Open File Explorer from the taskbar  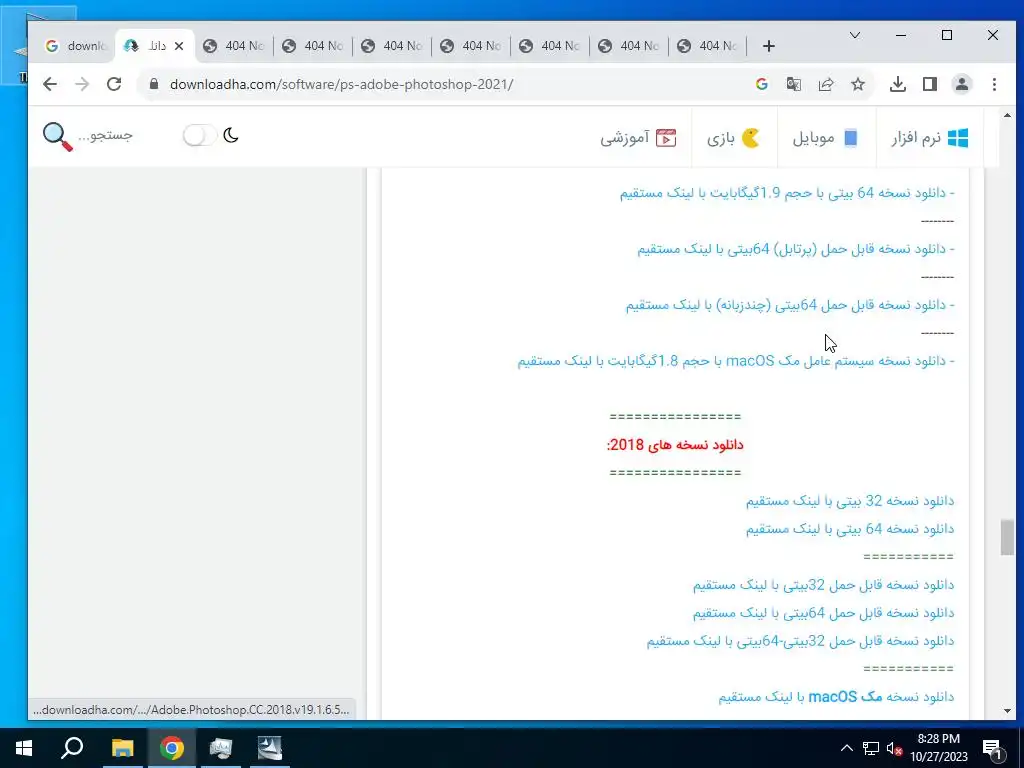click(x=122, y=748)
